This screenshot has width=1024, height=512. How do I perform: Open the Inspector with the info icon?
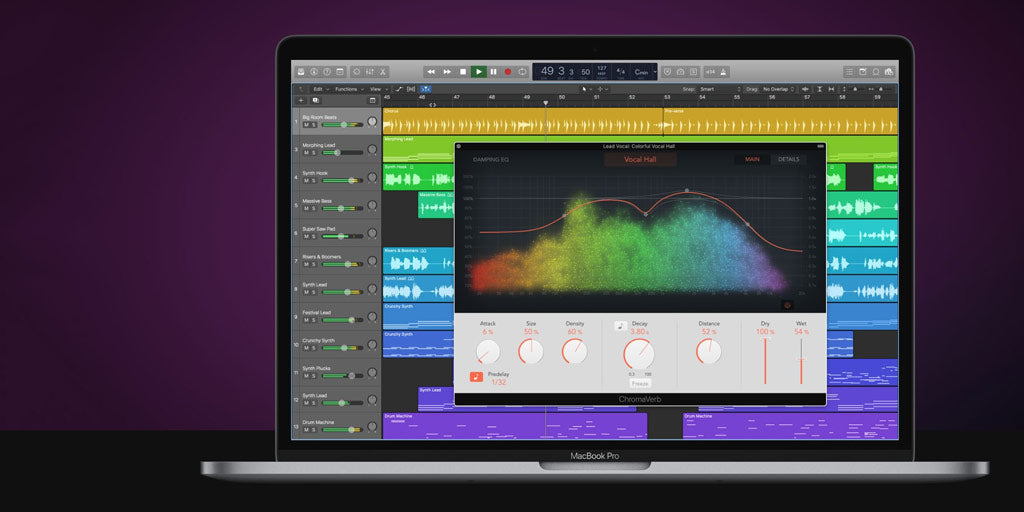coord(313,72)
